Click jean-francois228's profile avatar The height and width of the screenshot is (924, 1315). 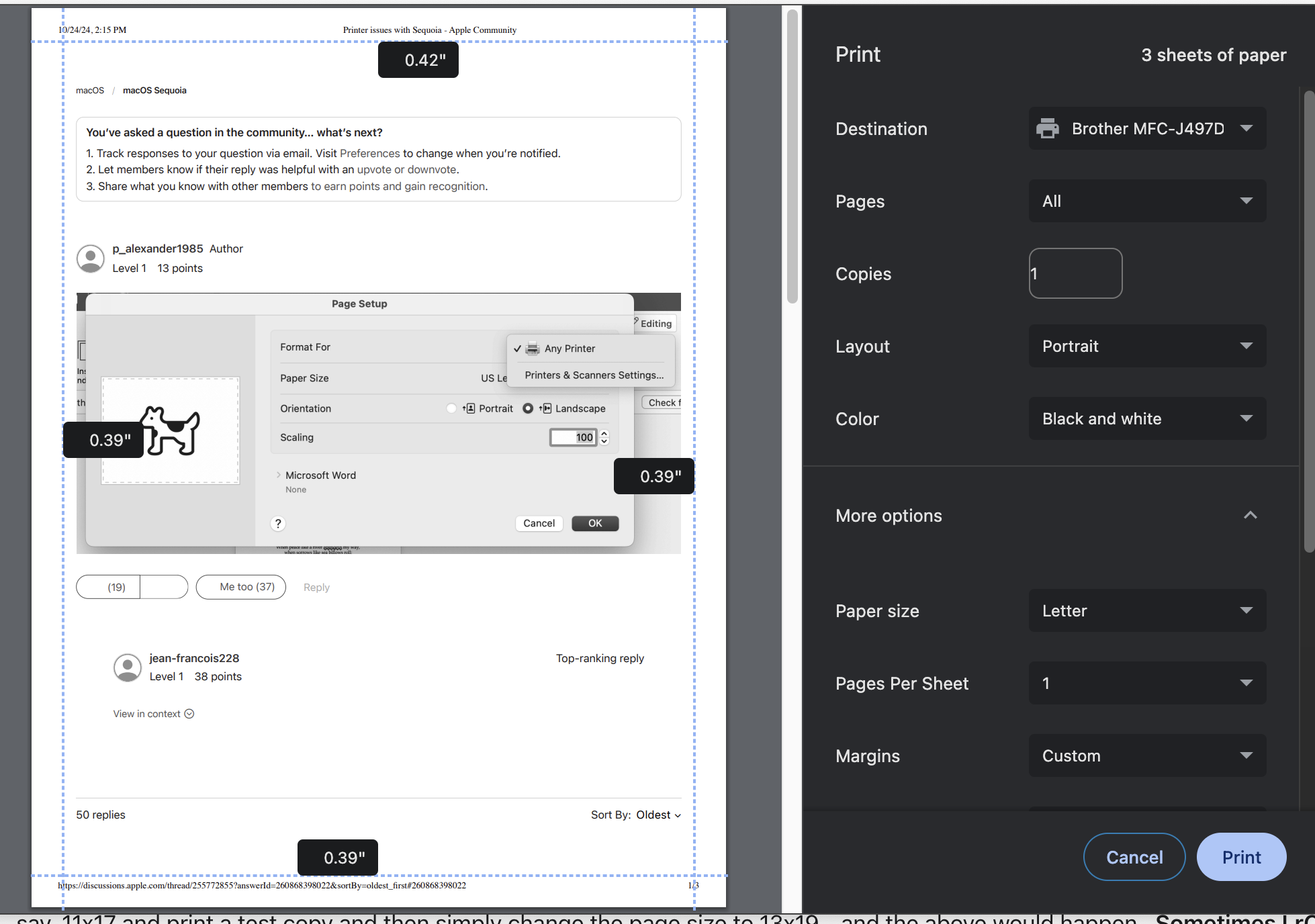128,667
